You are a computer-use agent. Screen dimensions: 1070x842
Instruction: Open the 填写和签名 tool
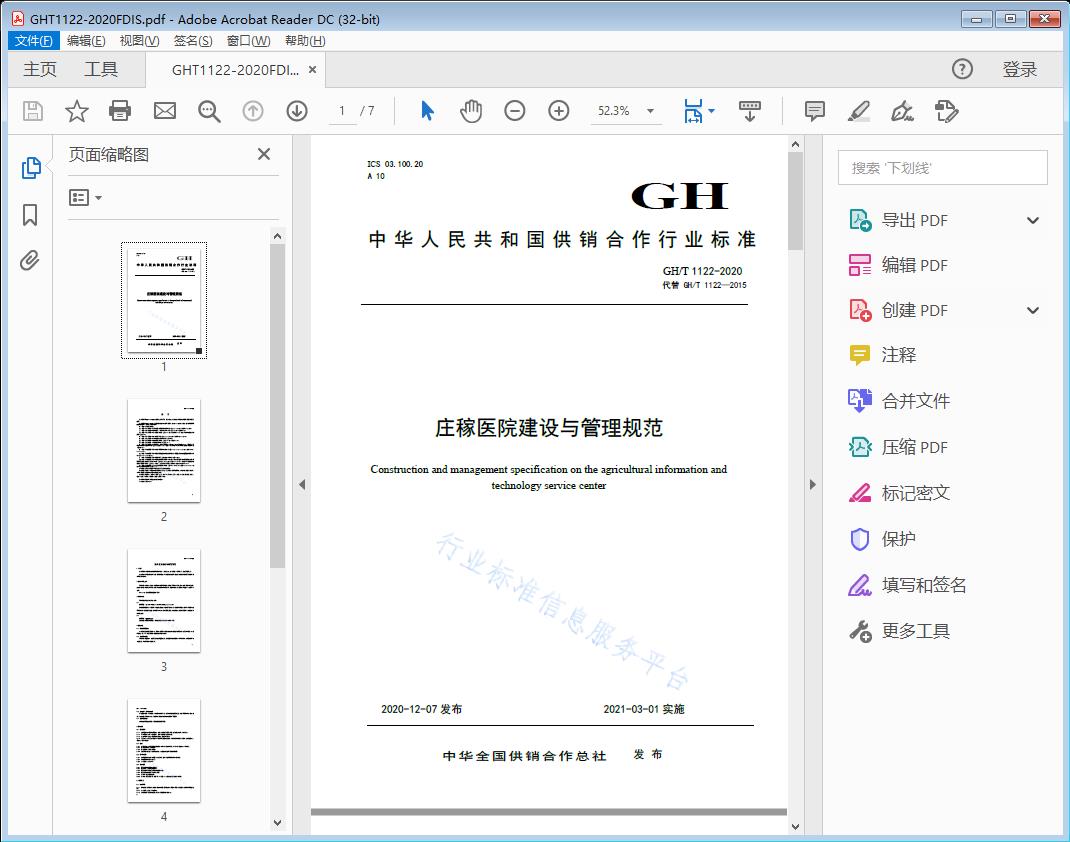913,585
